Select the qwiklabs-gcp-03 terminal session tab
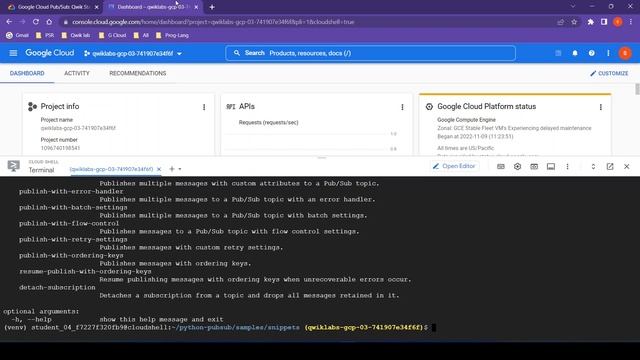The height and width of the screenshot is (360, 640). (111, 169)
